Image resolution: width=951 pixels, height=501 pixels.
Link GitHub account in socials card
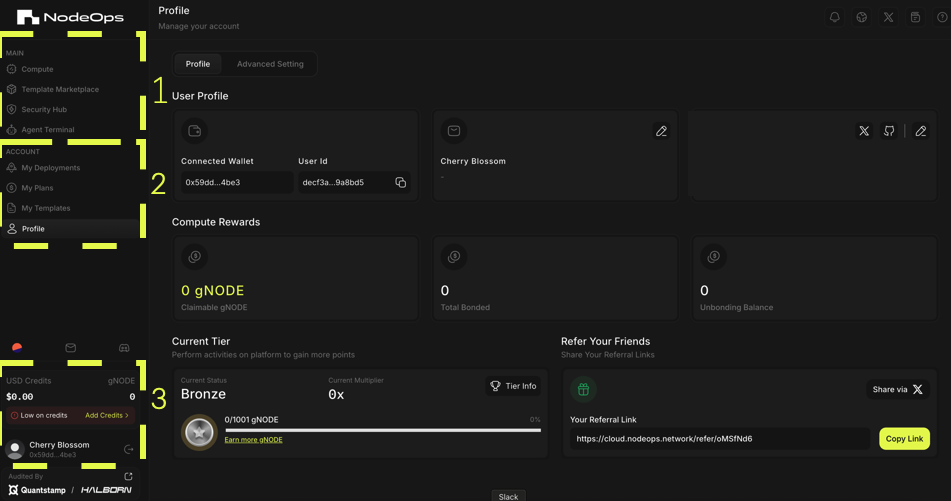(x=889, y=131)
